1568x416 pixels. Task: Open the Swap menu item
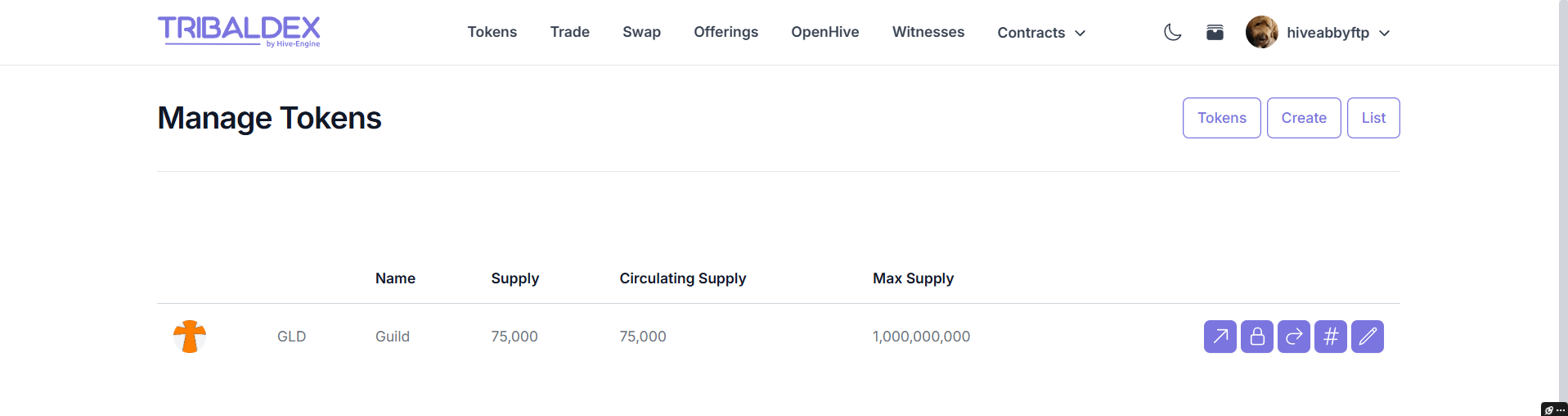coord(641,32)
